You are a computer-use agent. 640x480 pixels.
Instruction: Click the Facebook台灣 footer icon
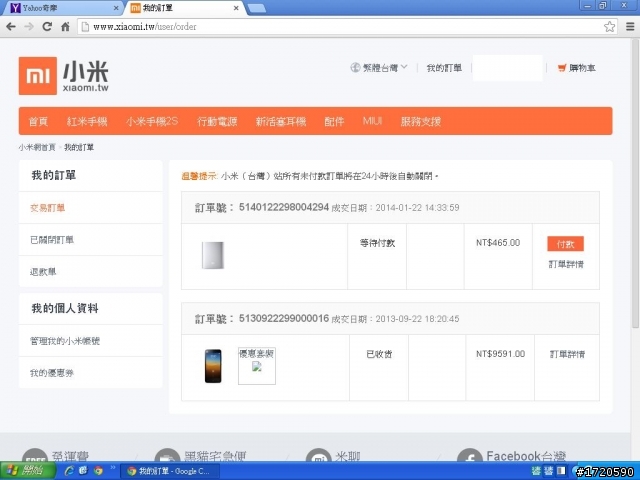tap(470, 456)
